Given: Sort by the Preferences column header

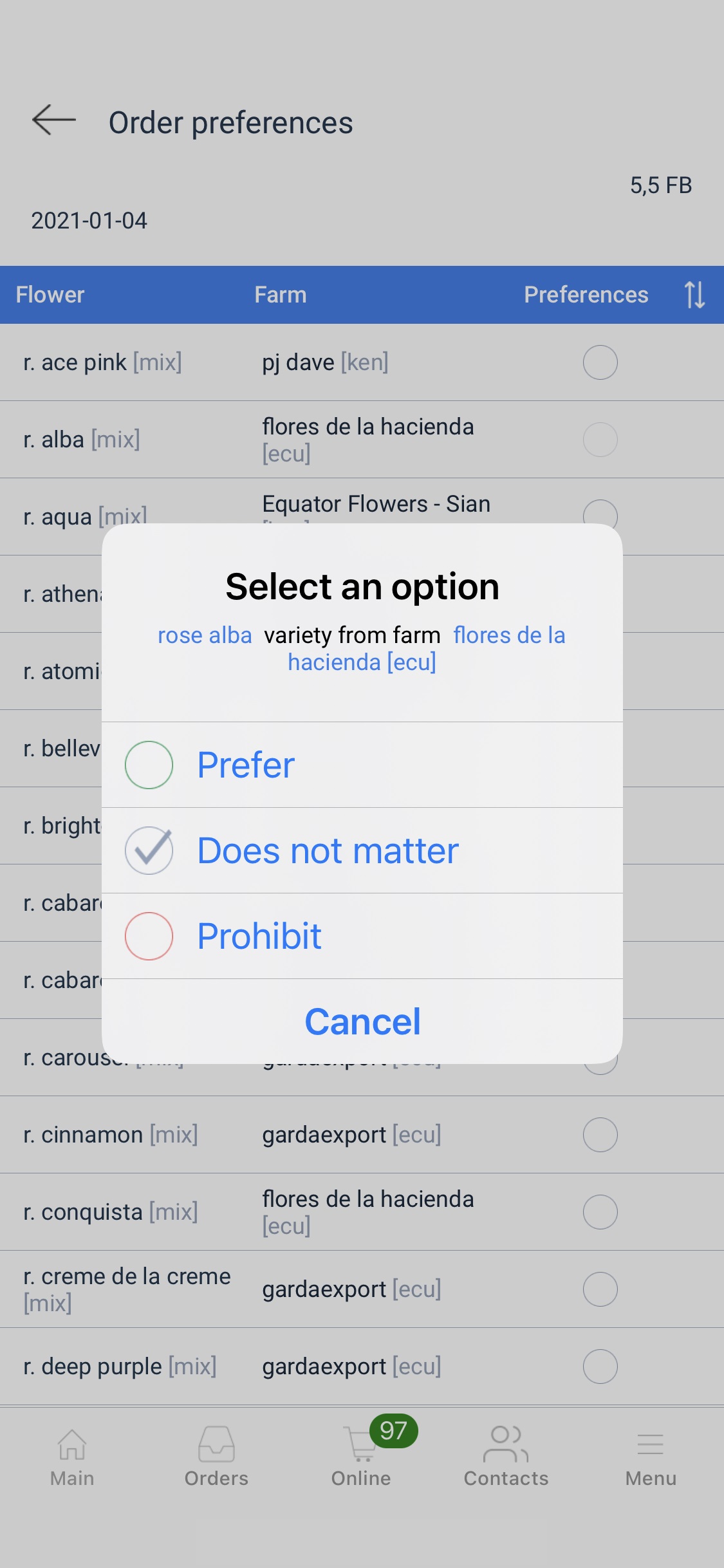Looking at the screenshot, I should pos(586,295).
